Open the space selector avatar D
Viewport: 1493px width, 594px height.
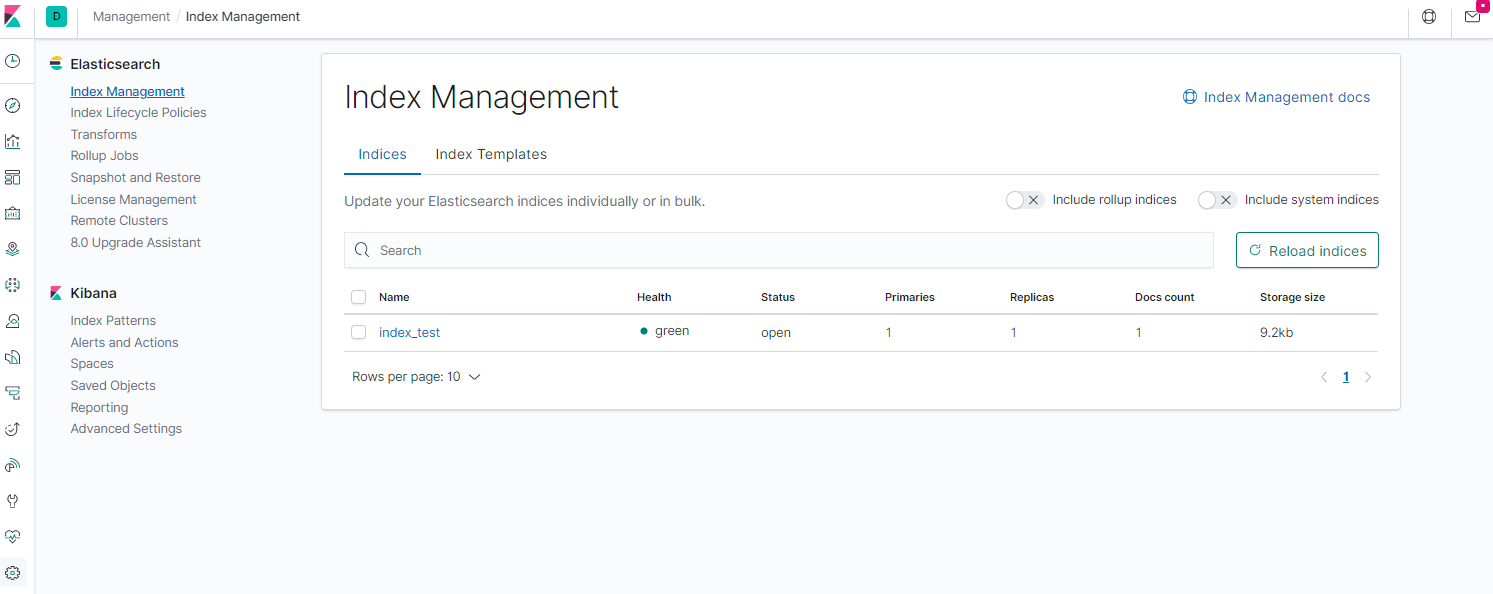56,16
